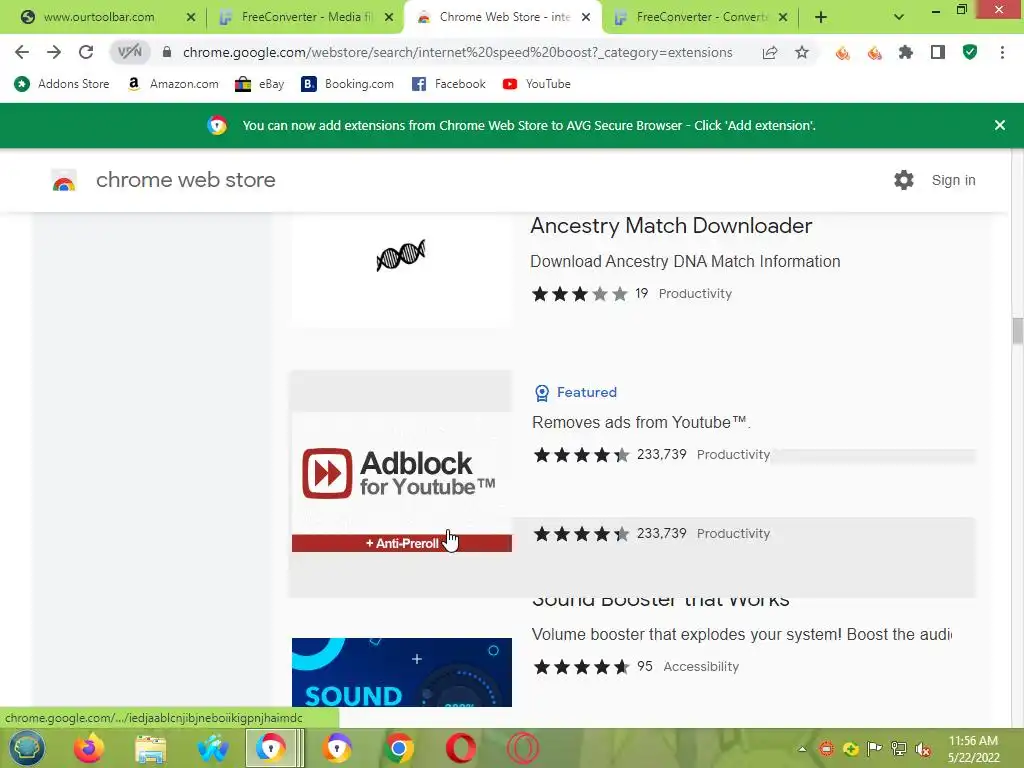
Task: Click the AVG green shield icon
Action: click(970, 52)
